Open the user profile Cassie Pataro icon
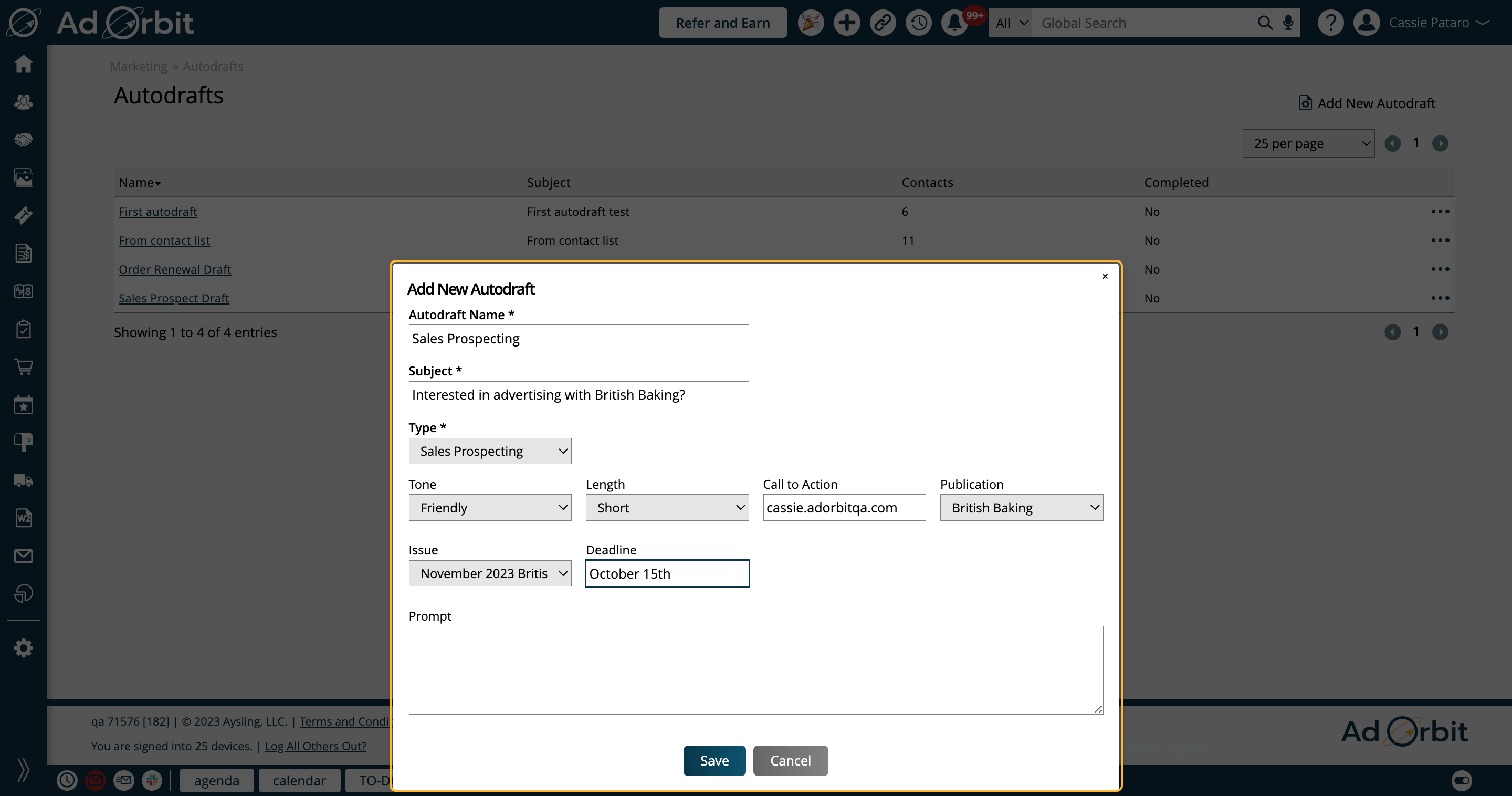This screenshot has width=1512, height=796. (x=1368, y=22)
